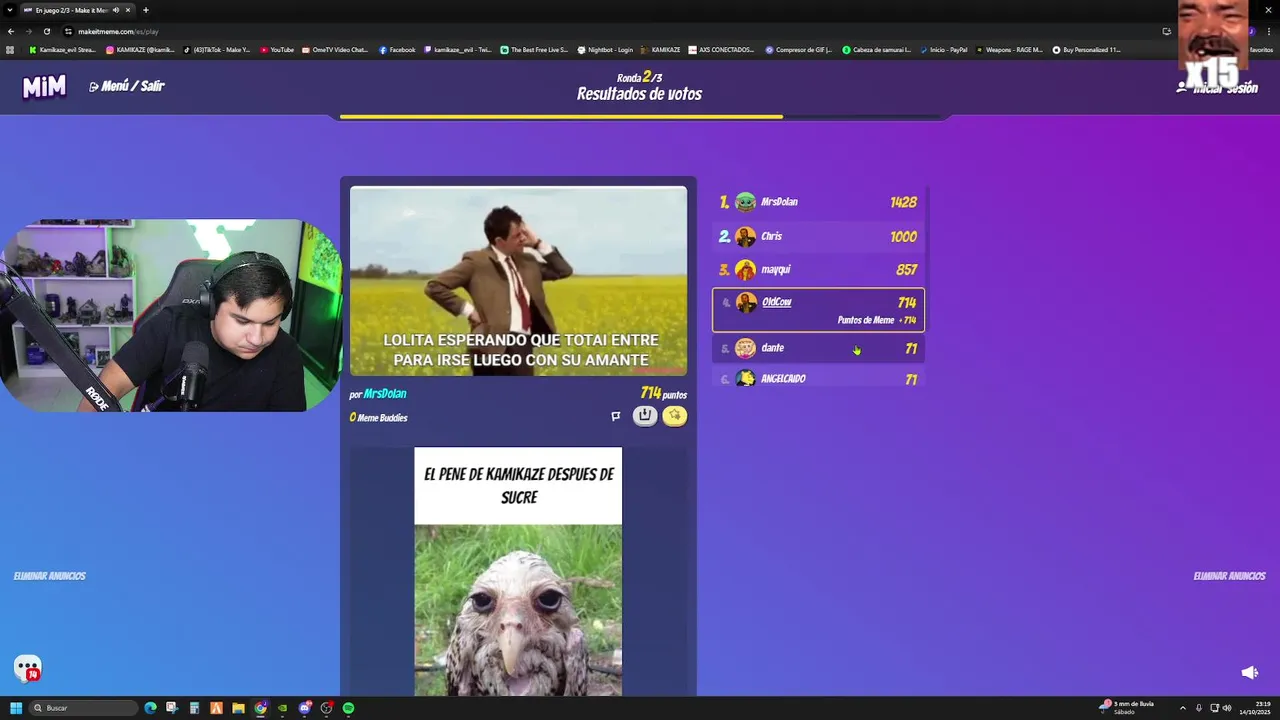
Task: Open Windows Start menu
Action: tap(16, 708)
